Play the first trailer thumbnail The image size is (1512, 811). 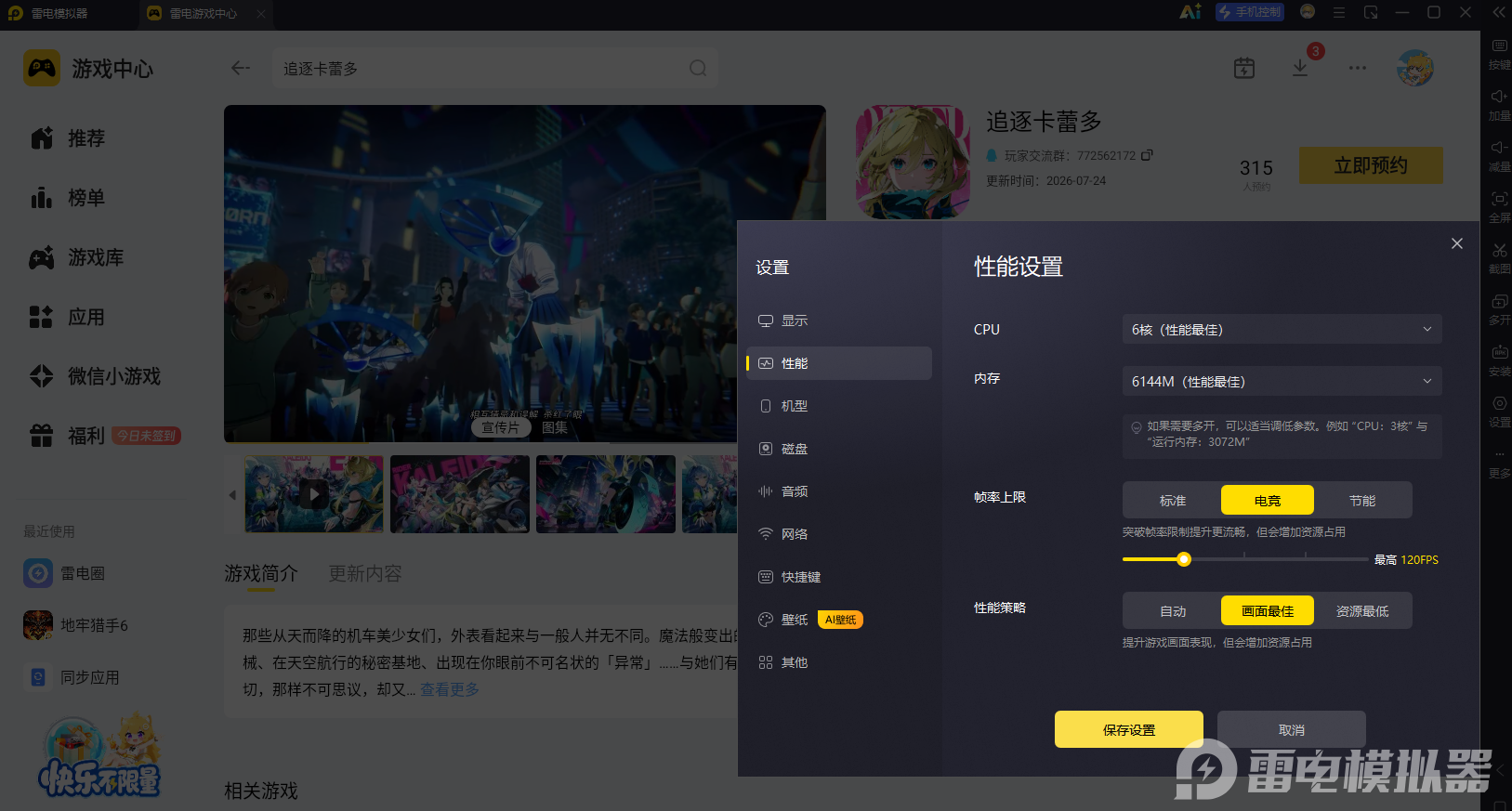pos(314,494)
